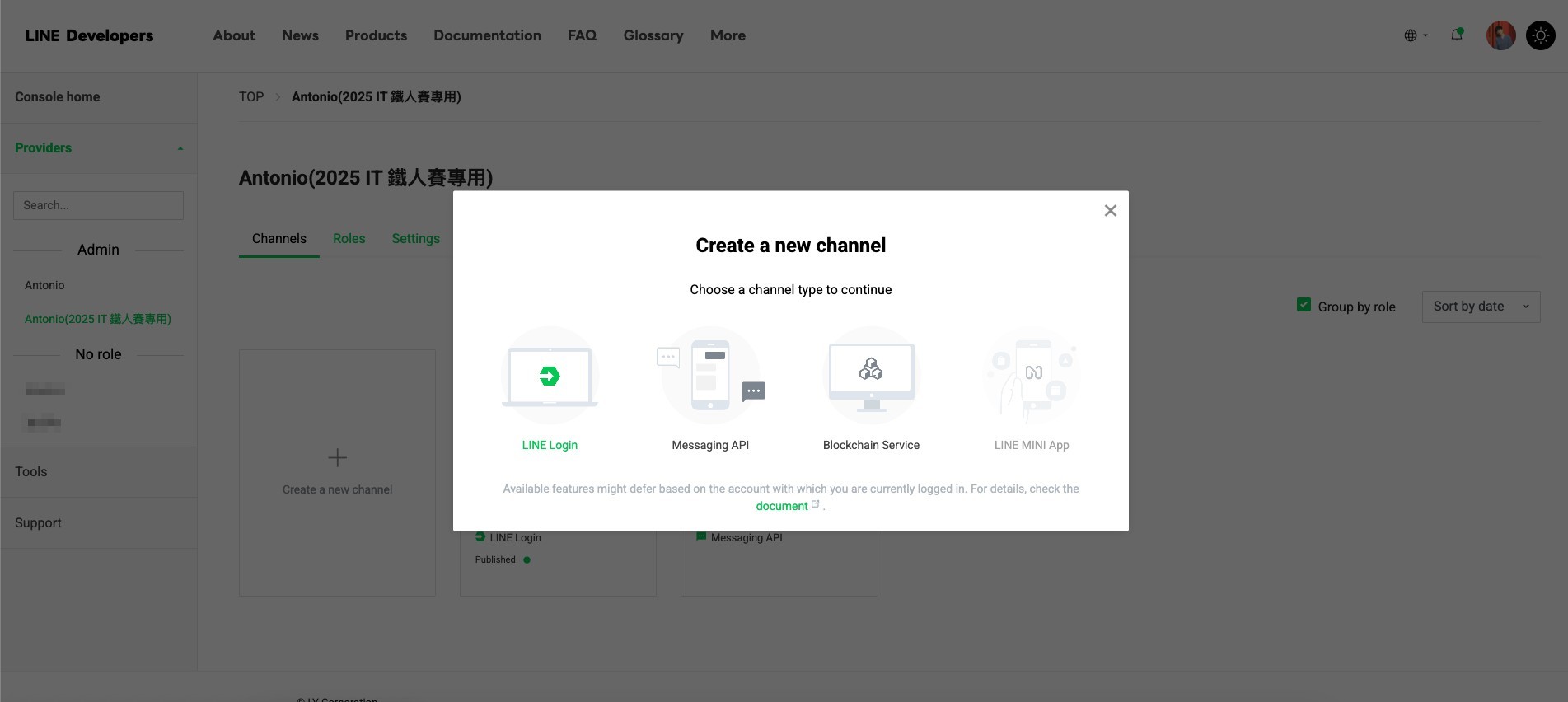Open the About menu item

[234, 35]
